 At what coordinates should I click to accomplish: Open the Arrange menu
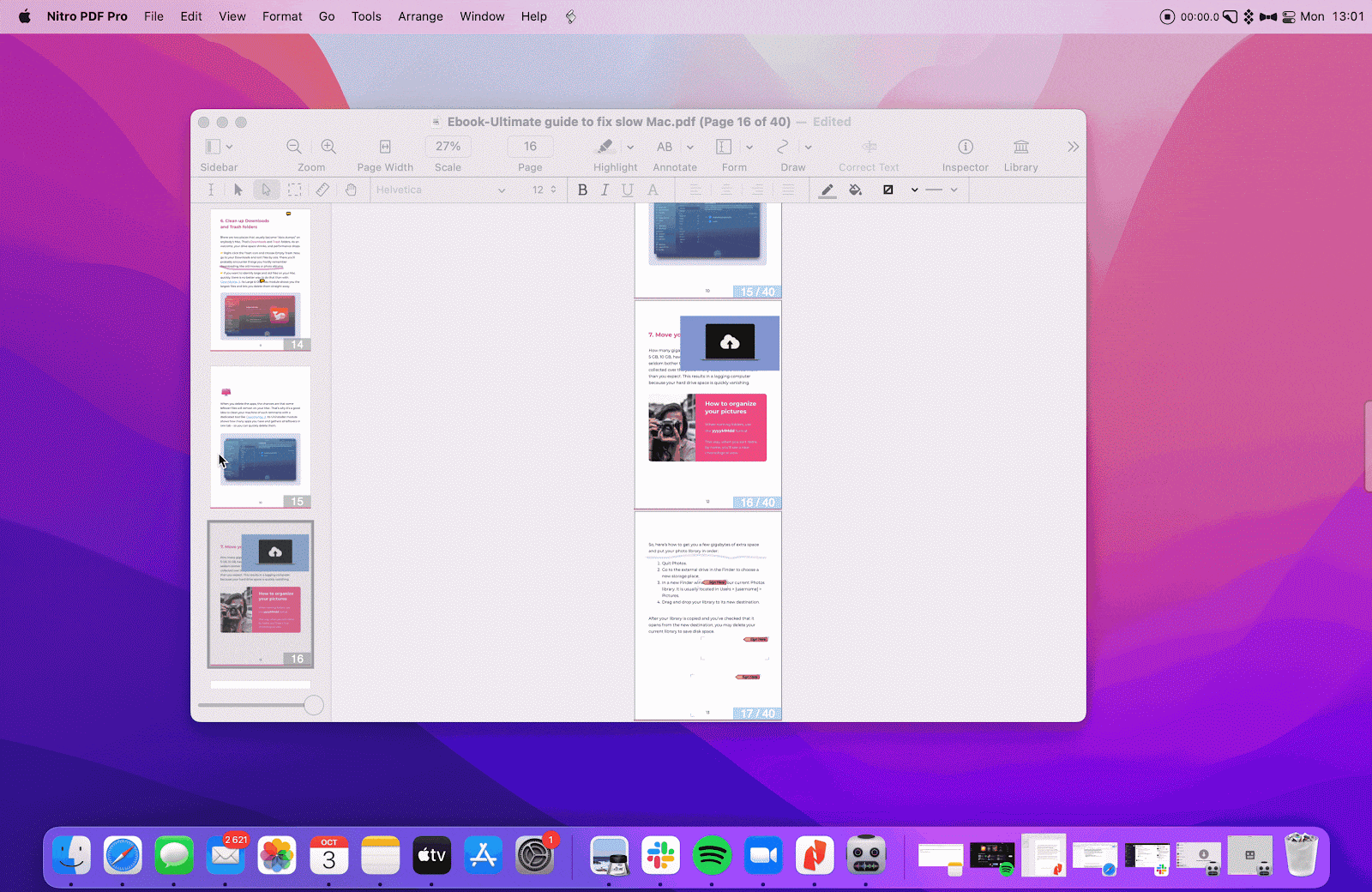pos(420,16)
